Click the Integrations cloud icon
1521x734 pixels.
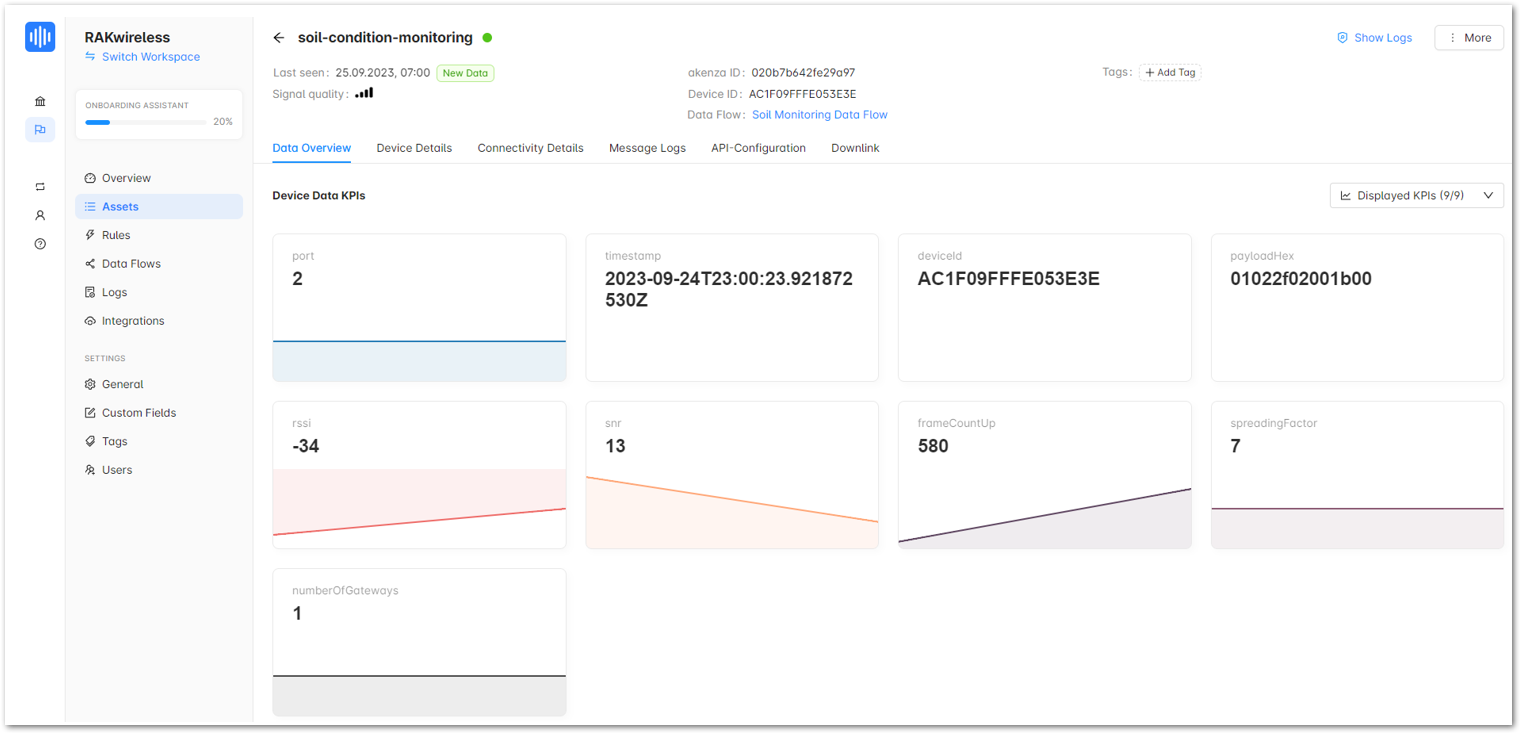click(x=90, y=321)
